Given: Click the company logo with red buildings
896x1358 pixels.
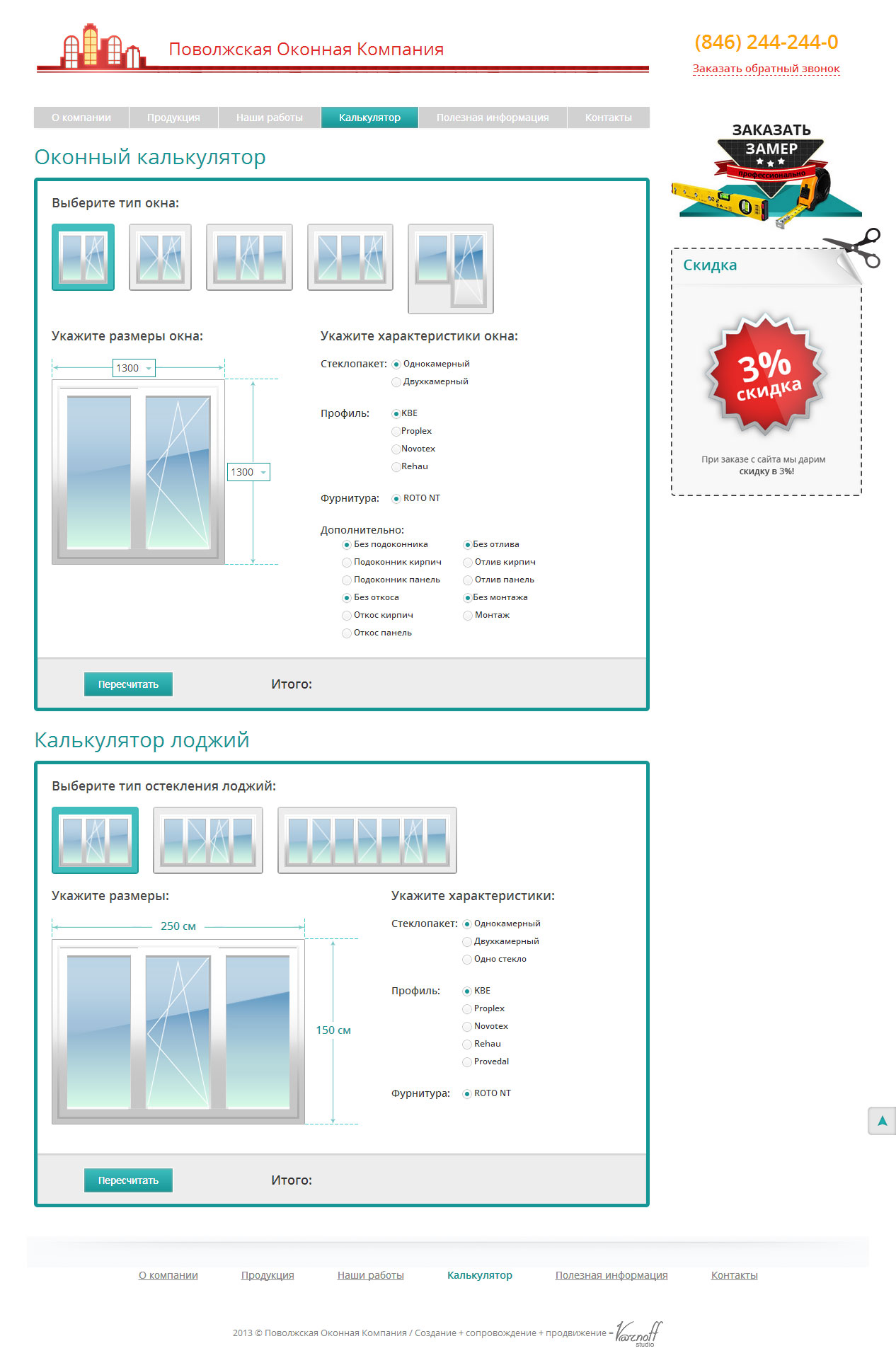Looking at the screenshot, I should (102, 47).
